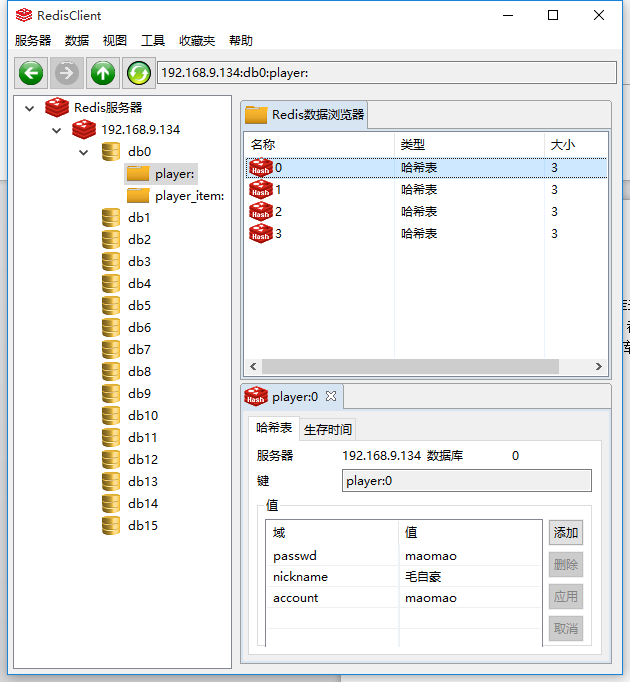Click the green up arrow button
Viewport: 630px width, 682px height.
point(103,73)
